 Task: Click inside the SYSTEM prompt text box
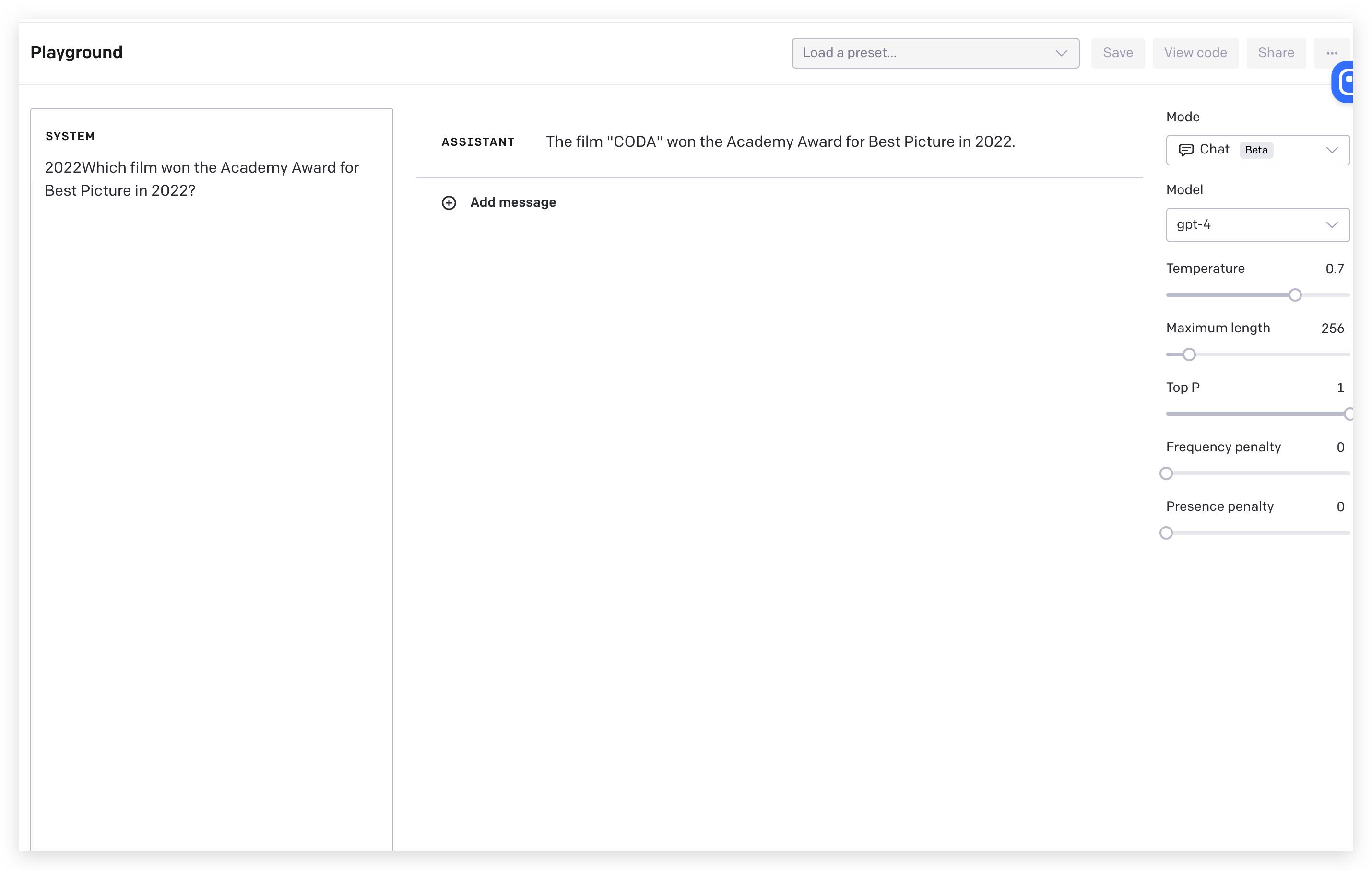pos(211,456)
